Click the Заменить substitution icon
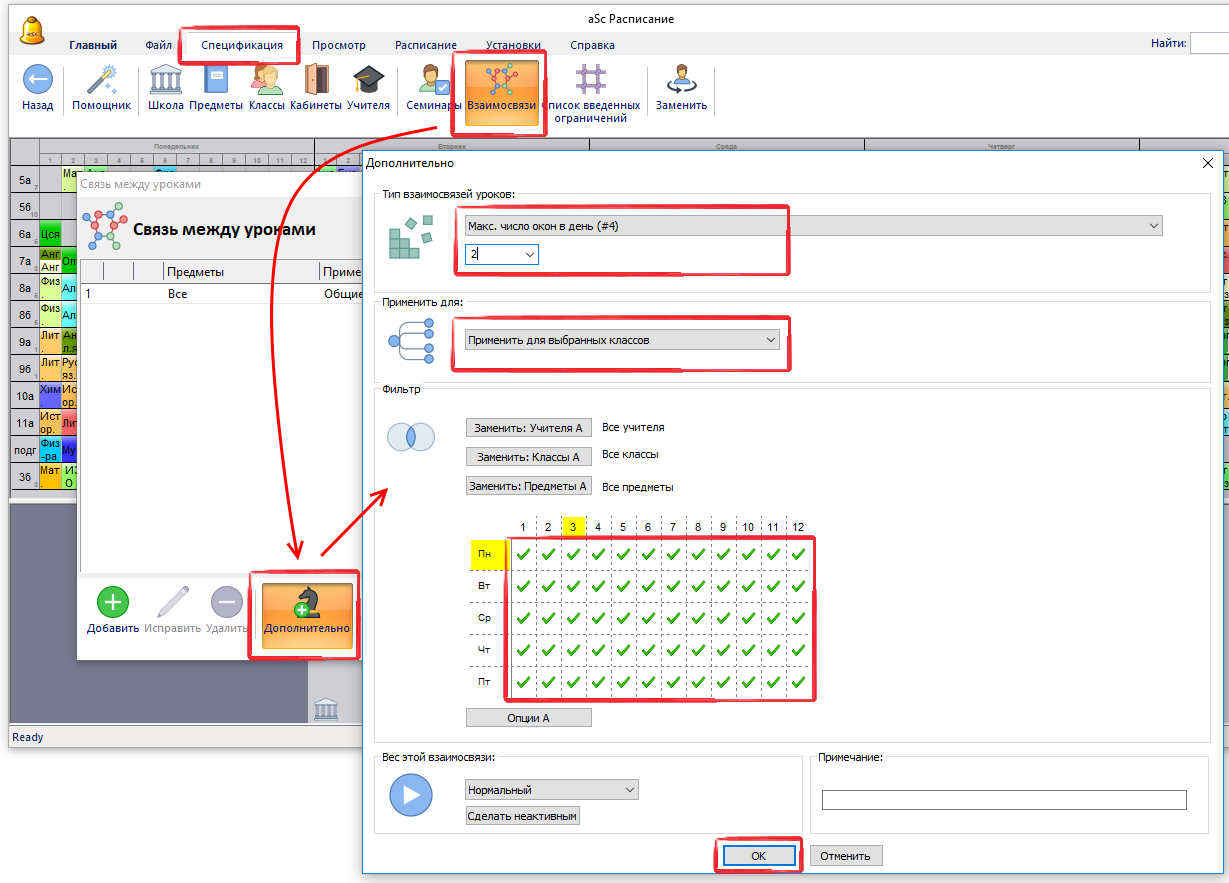 point(681,80)
